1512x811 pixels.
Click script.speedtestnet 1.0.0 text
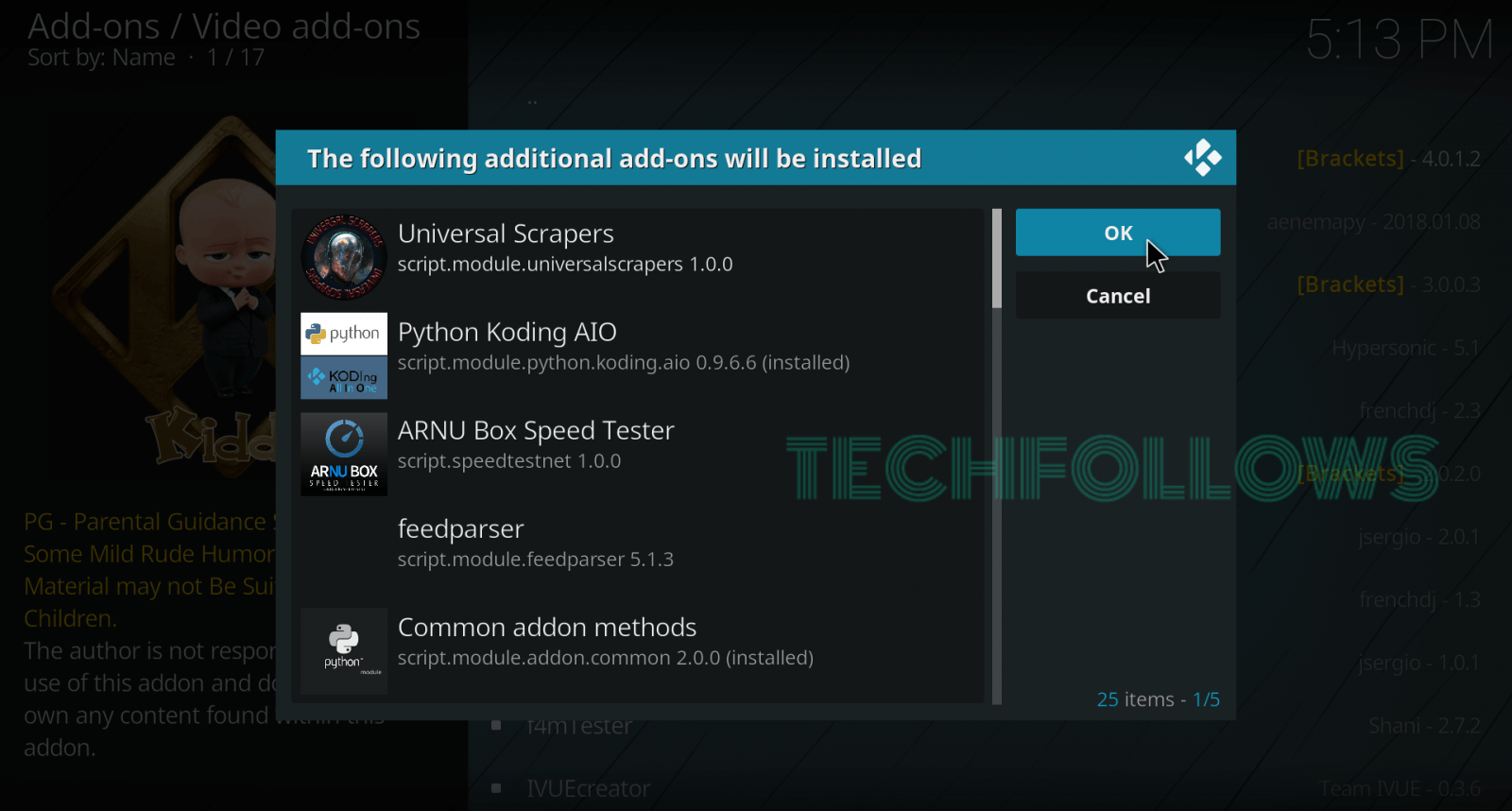click(x=509, y=461)
